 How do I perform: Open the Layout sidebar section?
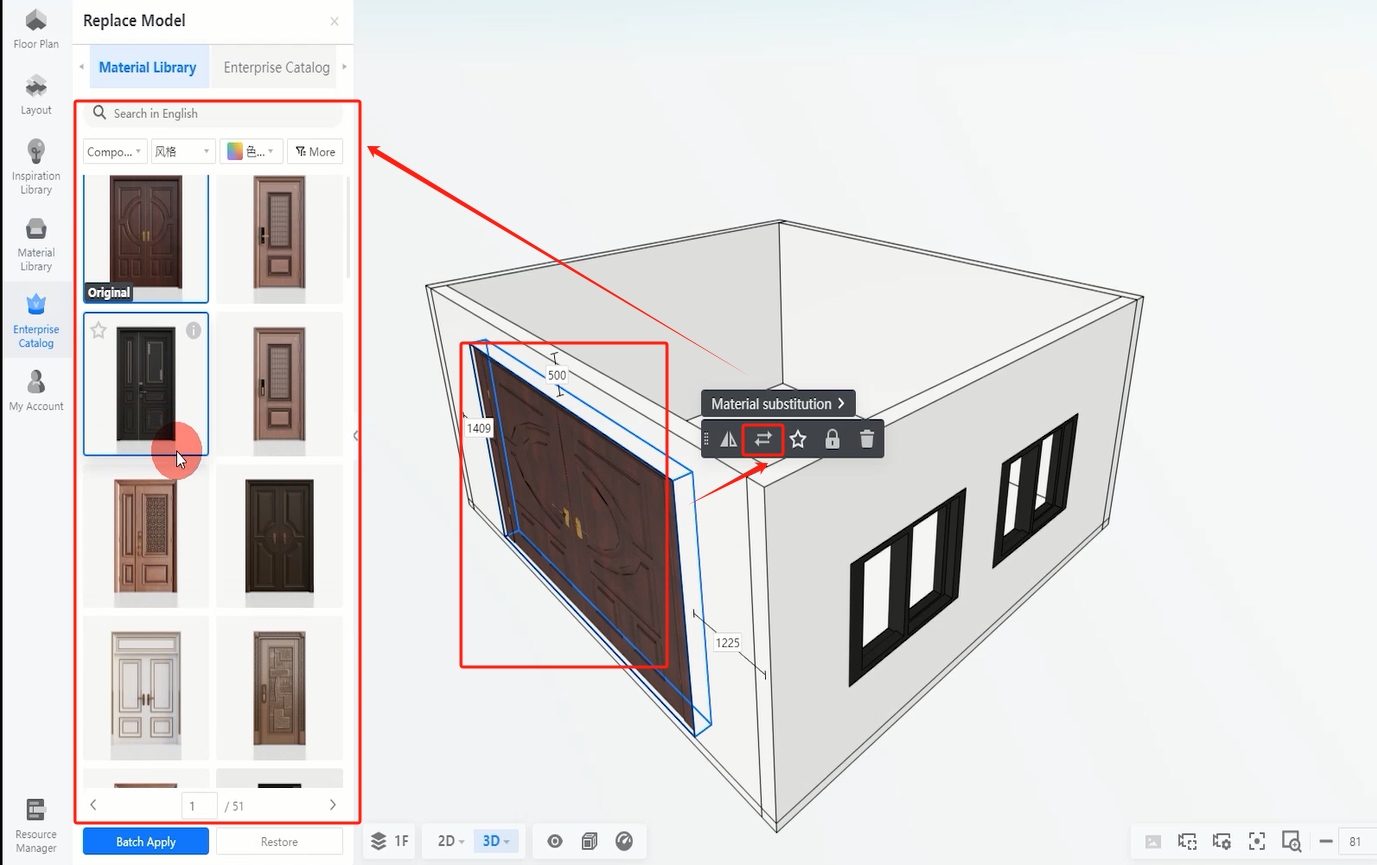pos(36,94)
